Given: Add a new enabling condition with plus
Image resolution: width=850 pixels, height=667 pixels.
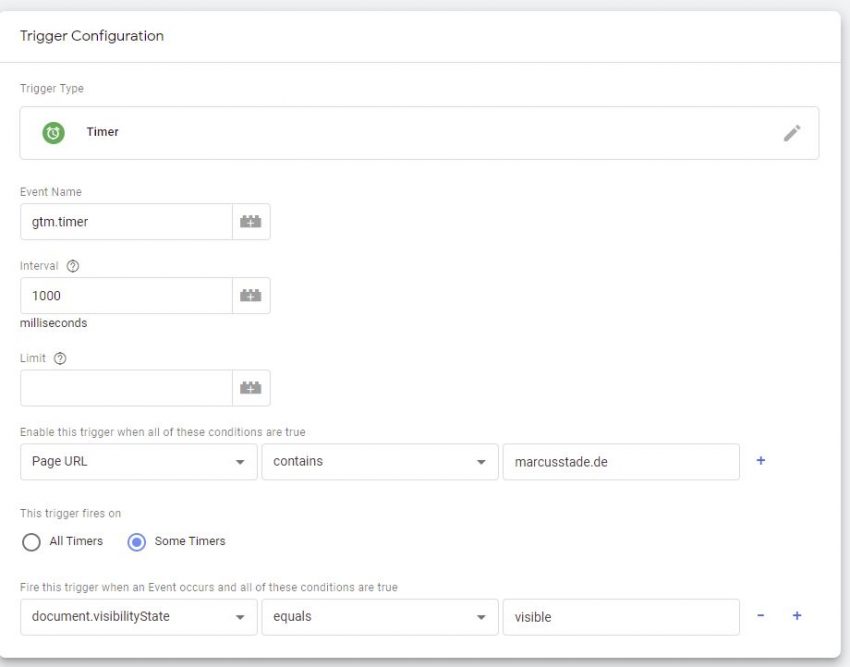Looking at the screenshot, I should point(761,460).
